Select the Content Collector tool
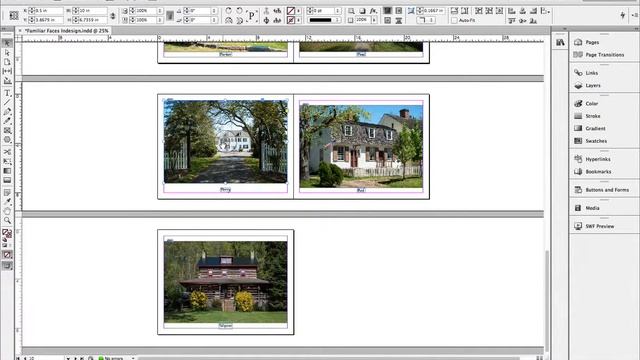 [x=7, y=81]
